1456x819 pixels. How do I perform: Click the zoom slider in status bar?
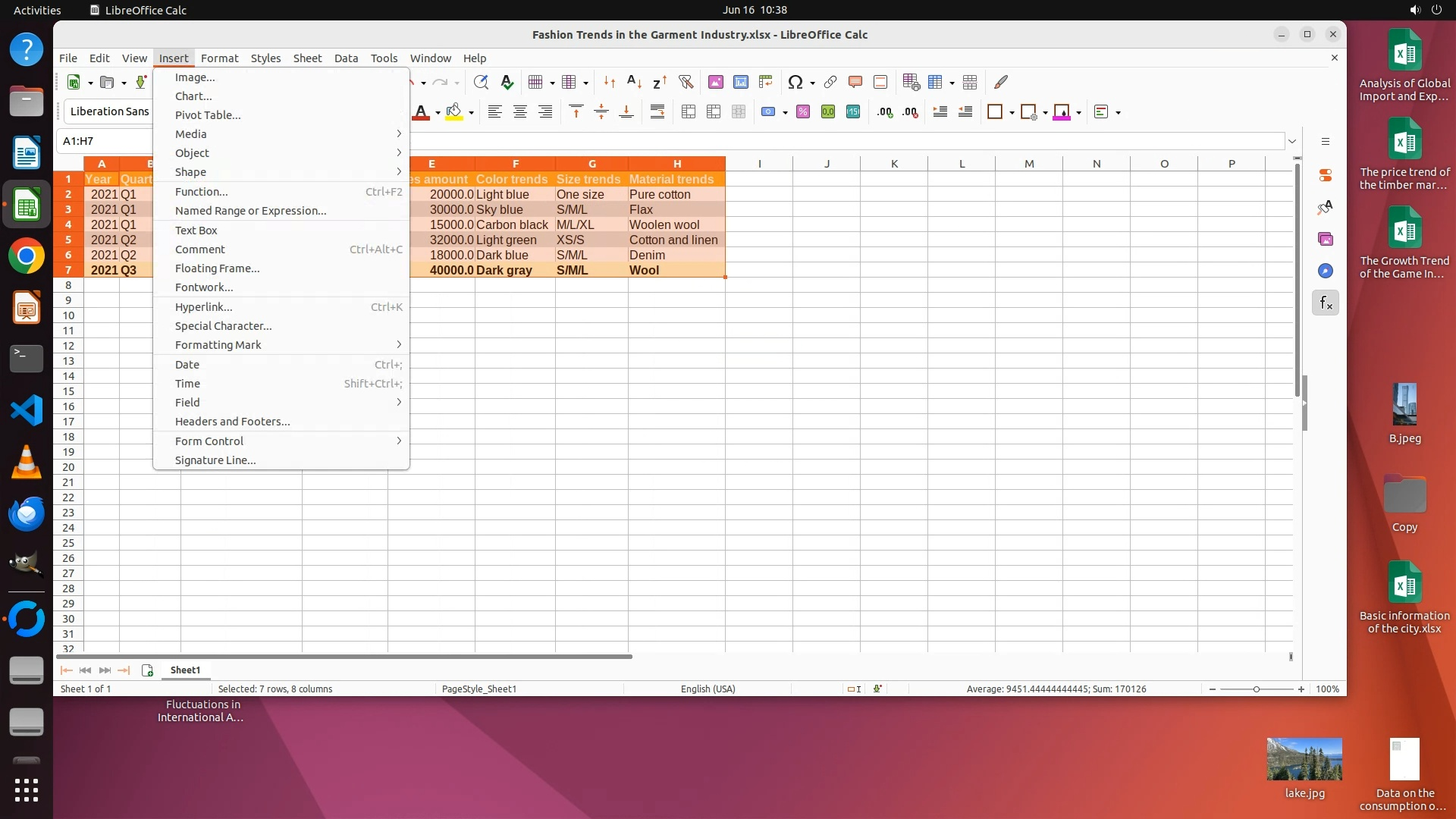(x=1257, y=689)
